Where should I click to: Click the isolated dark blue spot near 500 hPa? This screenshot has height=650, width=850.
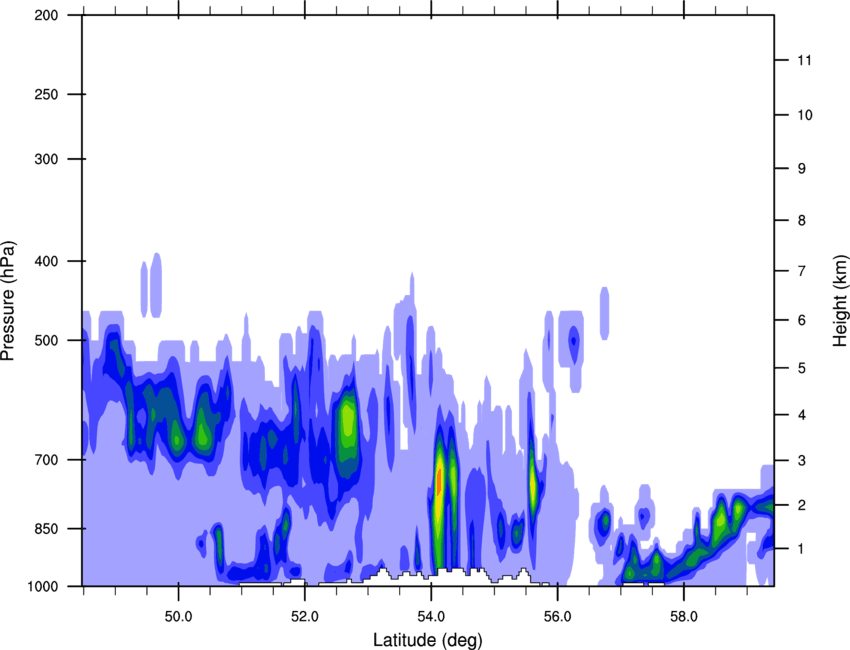[573, 340]
